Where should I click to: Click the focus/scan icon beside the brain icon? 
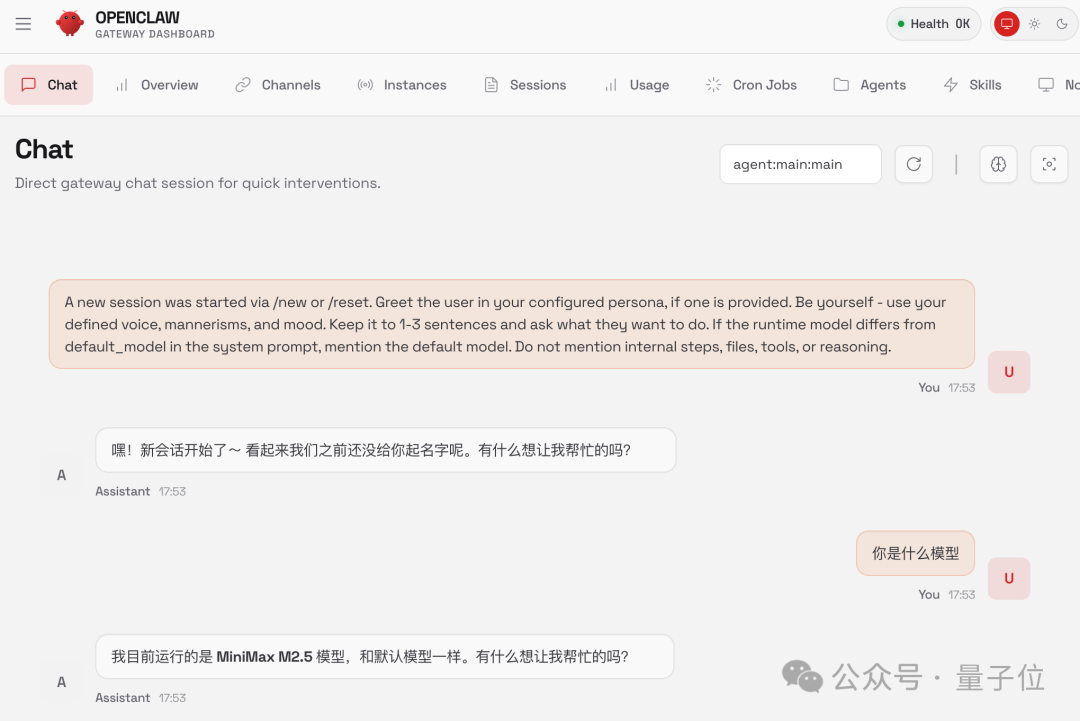click(x=1048, y=164)
